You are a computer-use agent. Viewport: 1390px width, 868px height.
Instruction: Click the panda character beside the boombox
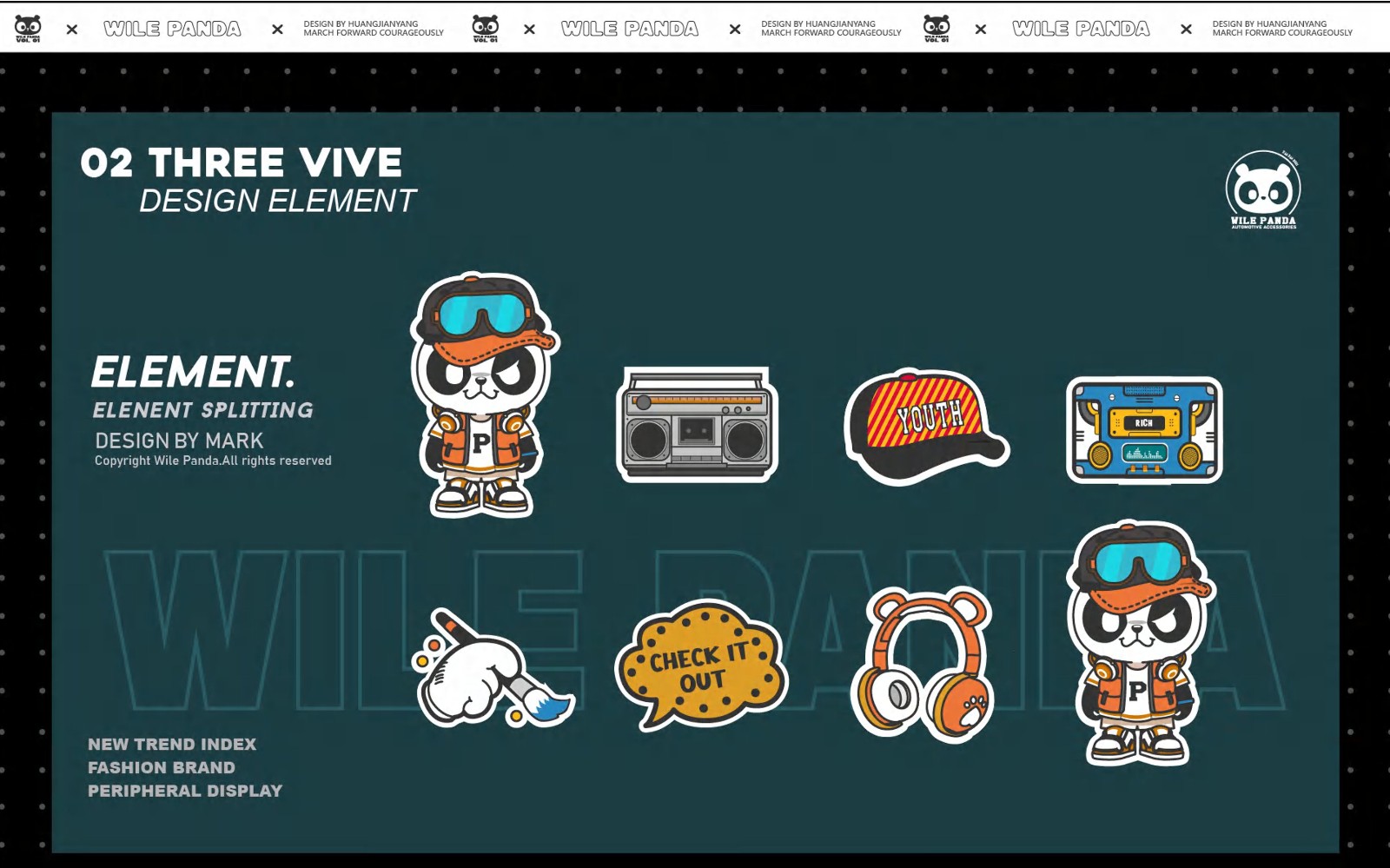pyautogui.click(x=483, y=395)
